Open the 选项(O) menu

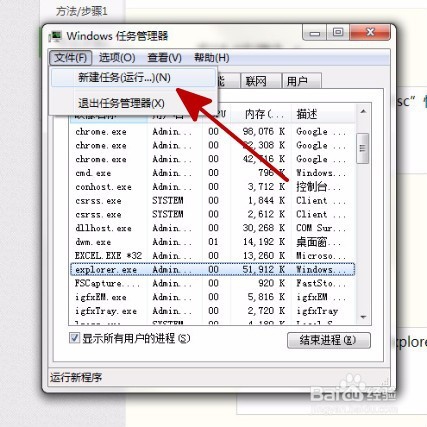pyautogui.click(x=117, y=58)
